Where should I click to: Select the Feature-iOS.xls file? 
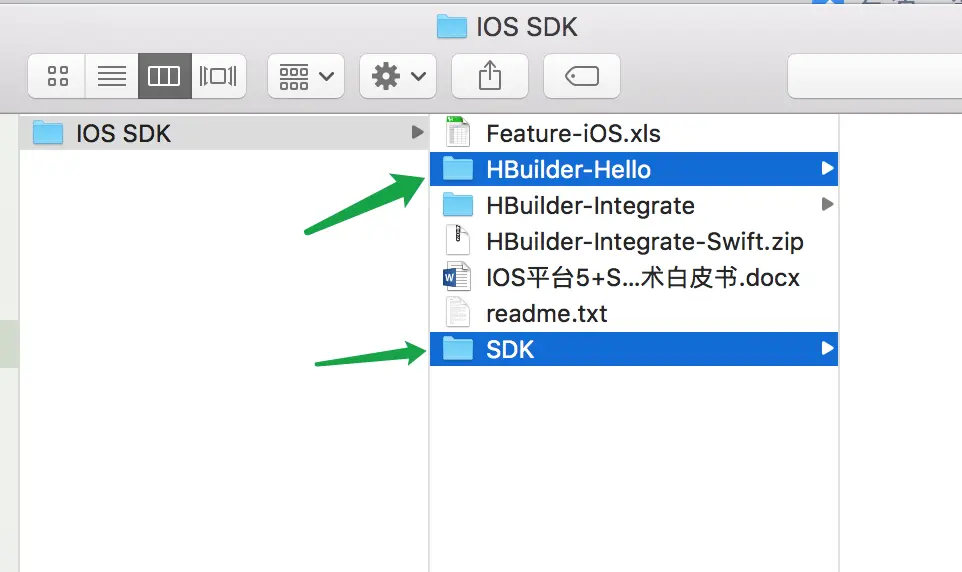[634, 133]
